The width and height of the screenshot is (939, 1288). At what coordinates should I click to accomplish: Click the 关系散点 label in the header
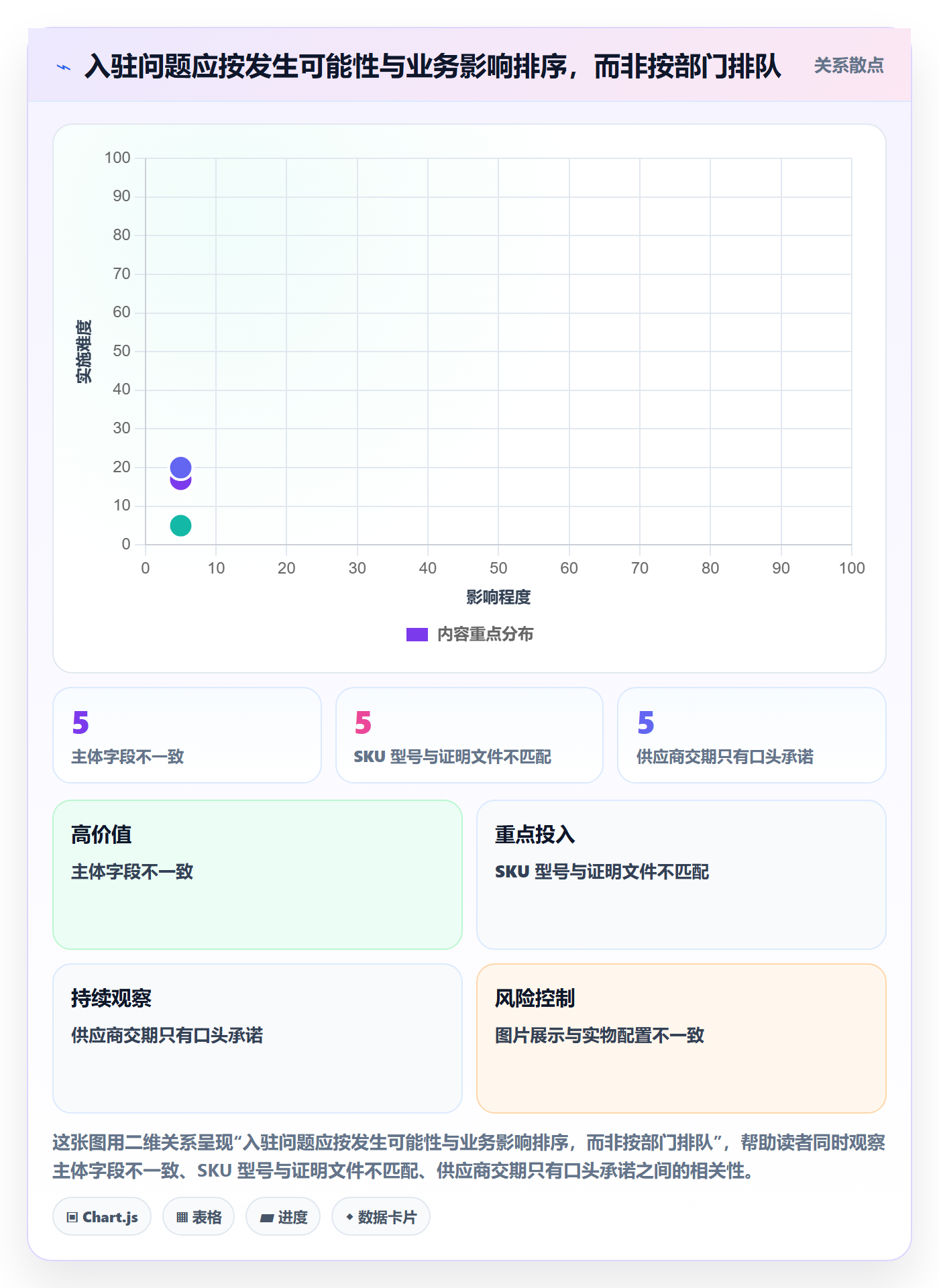coord(848,66)
